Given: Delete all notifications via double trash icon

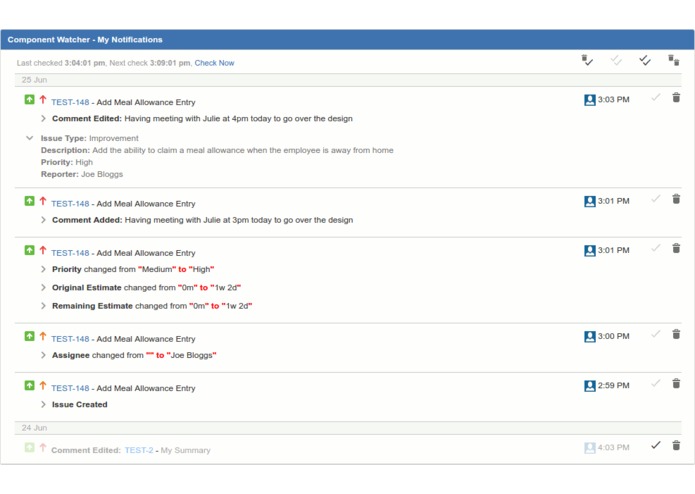Looking at the screenshot, I should [x=674, y=60].
